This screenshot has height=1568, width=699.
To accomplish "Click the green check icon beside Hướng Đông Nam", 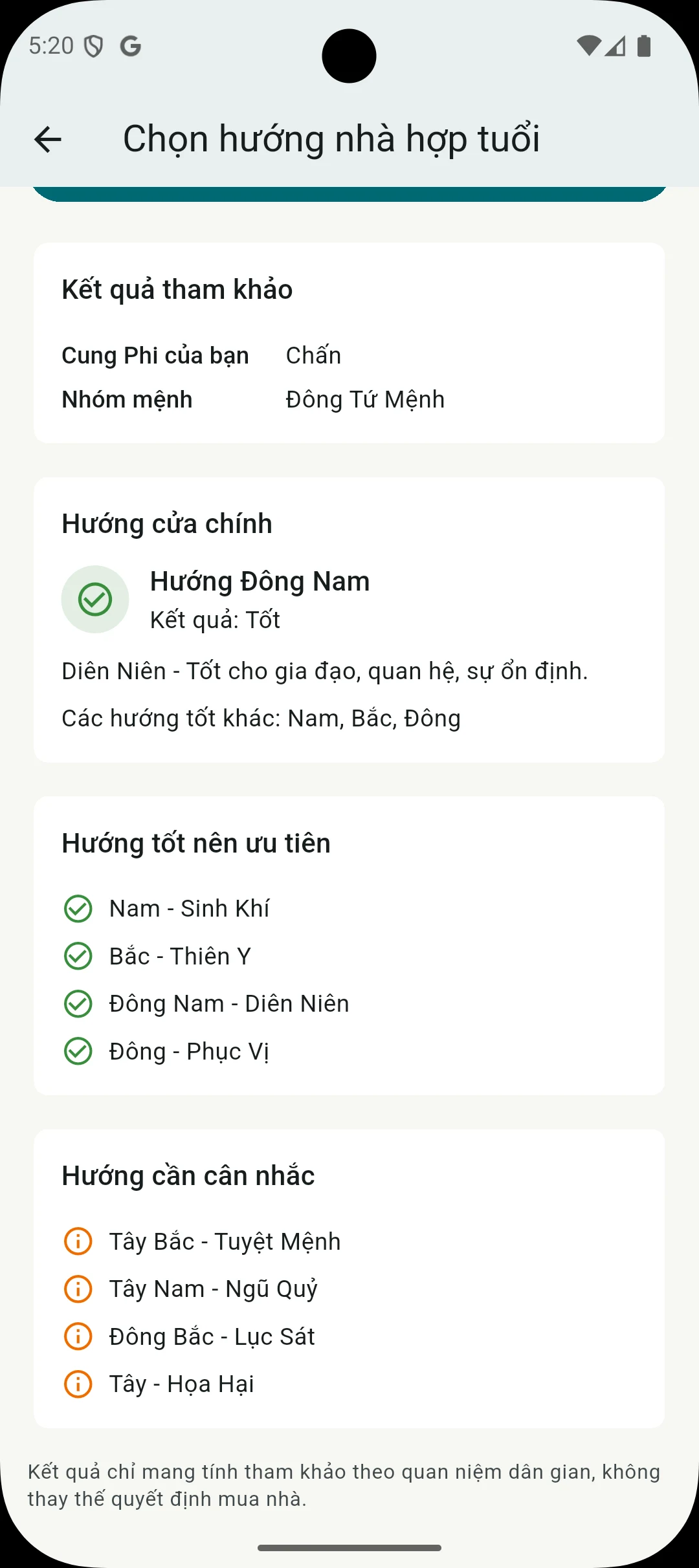I will pyautogui.click(x=95, y=599).
